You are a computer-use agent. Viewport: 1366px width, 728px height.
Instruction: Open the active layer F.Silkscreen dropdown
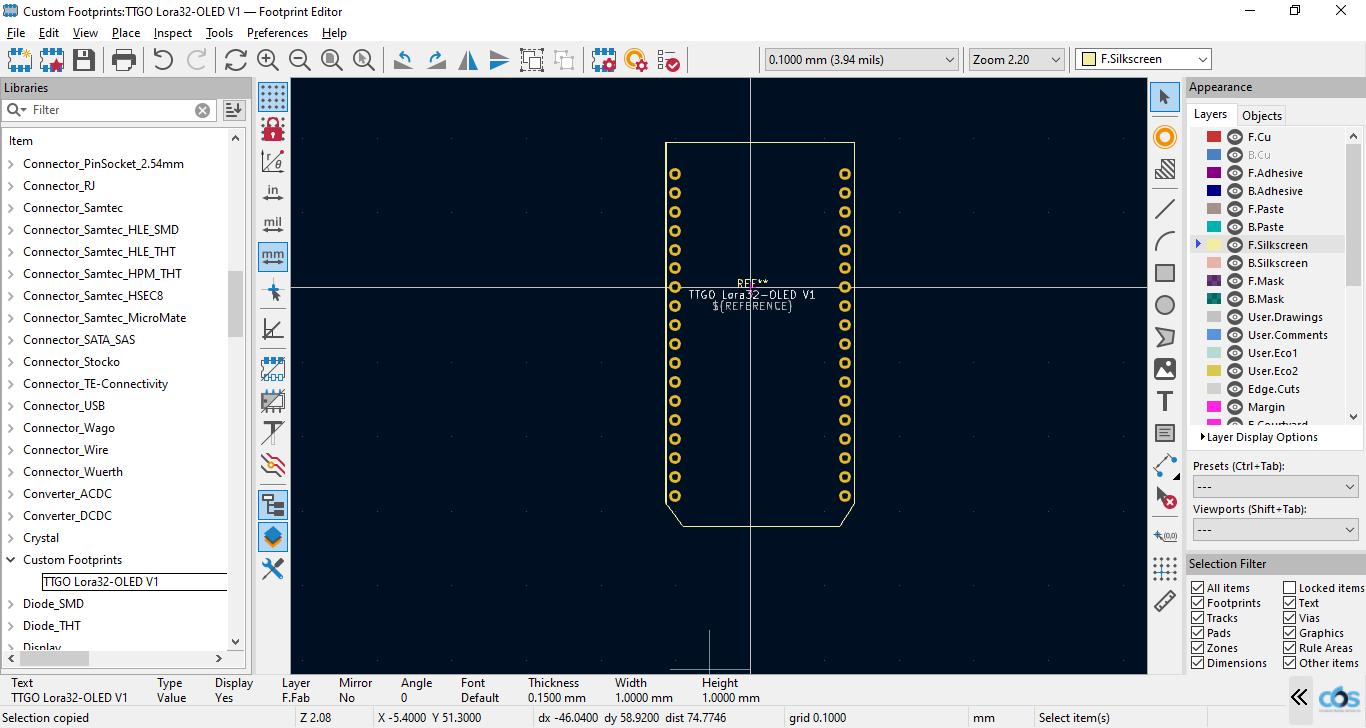1143,60
